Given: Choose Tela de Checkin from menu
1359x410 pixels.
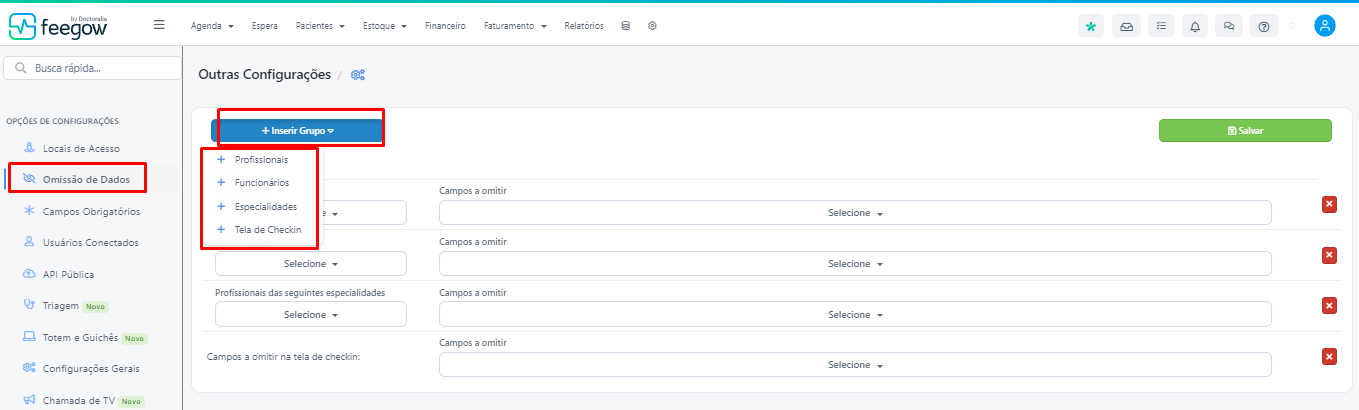Looking at the screenshot, I should tap(260, 229).
